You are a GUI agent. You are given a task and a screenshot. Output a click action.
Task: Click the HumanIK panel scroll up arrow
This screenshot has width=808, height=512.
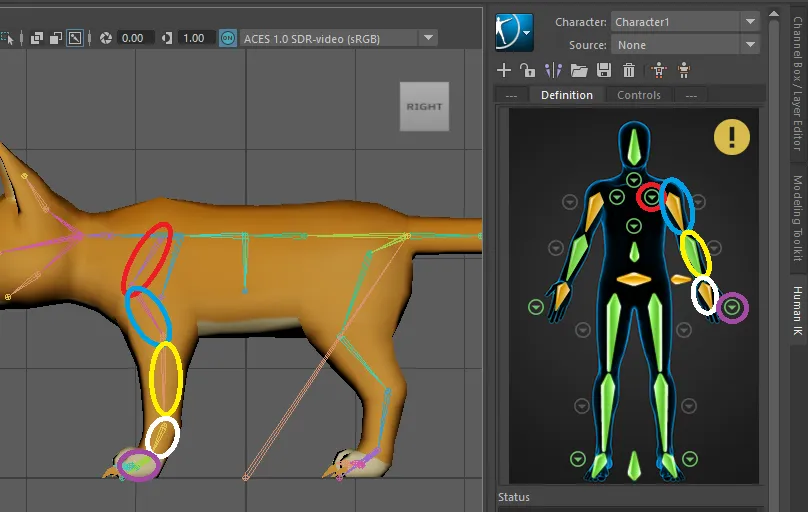[773, 14]
